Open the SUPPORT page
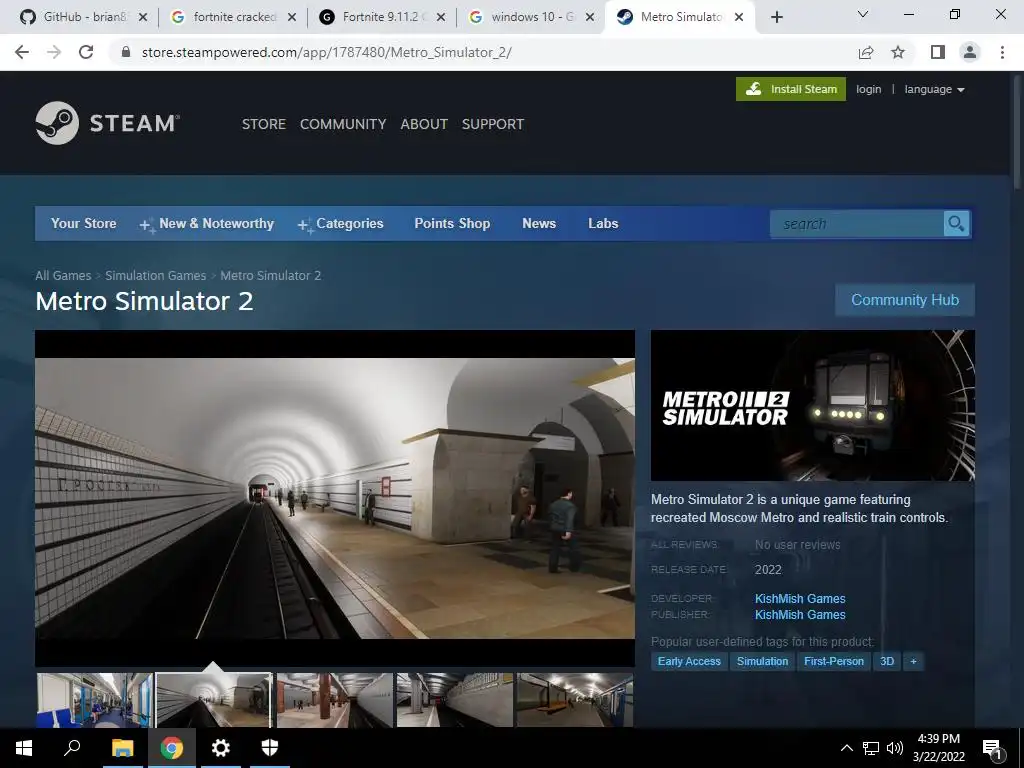 493,124
